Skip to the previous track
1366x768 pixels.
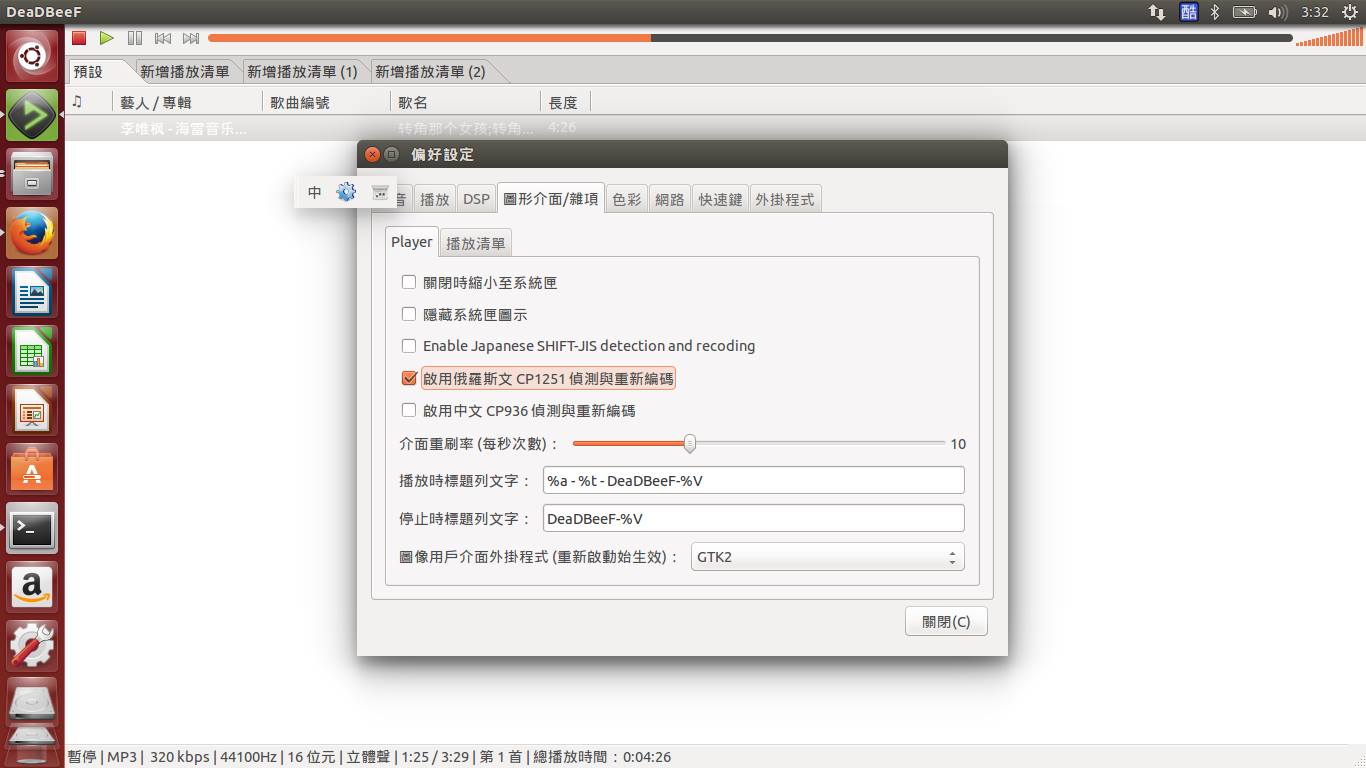163,38
